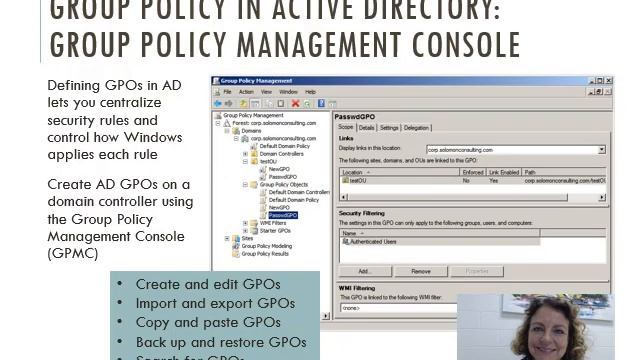Switch to the Delegation tab
Image resolution: width=640 pixels, height=360 pixels.
click(x=416, y=128)
